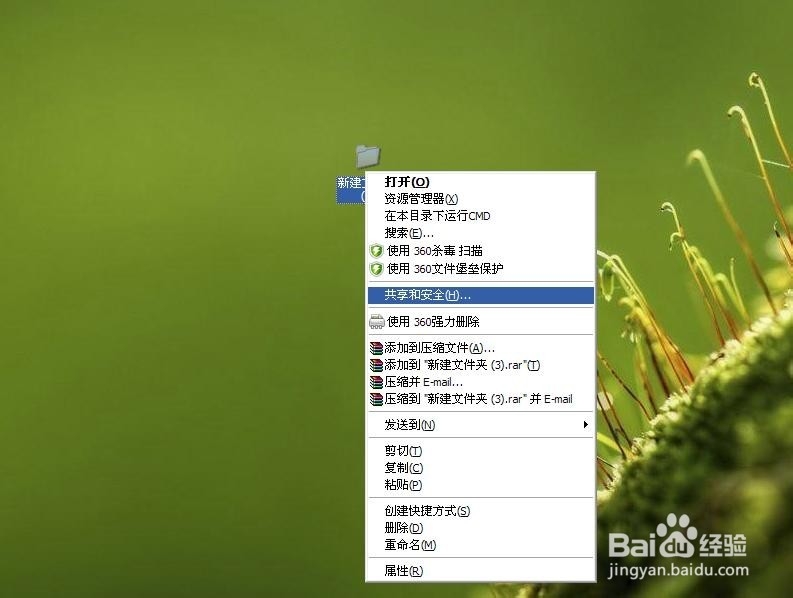The height and width of the screenshot is (598, 793).
Task: Click the highlighted 新建 folder name label
Action: point(350,190)
